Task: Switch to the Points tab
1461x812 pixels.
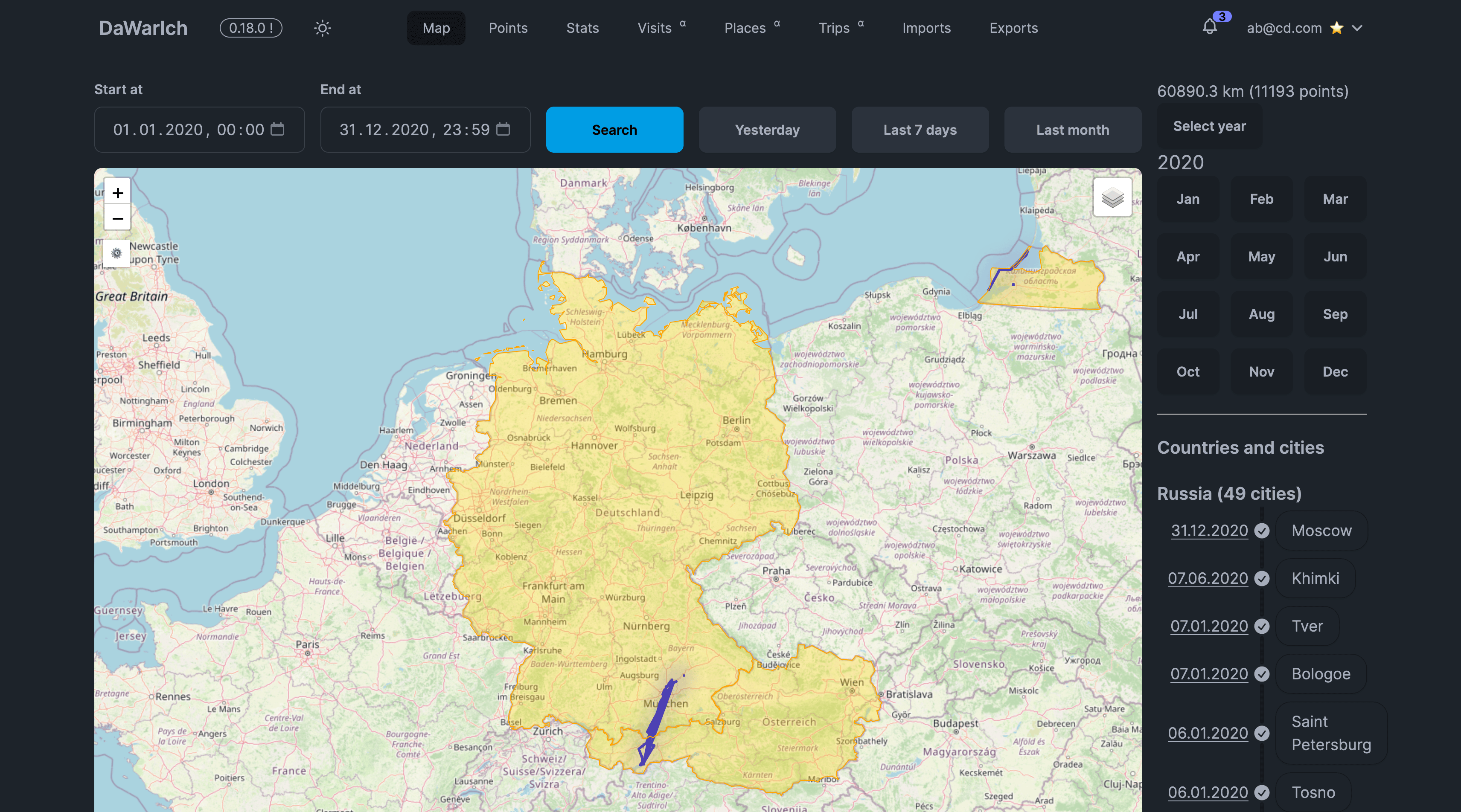Action: pos(508,28)
